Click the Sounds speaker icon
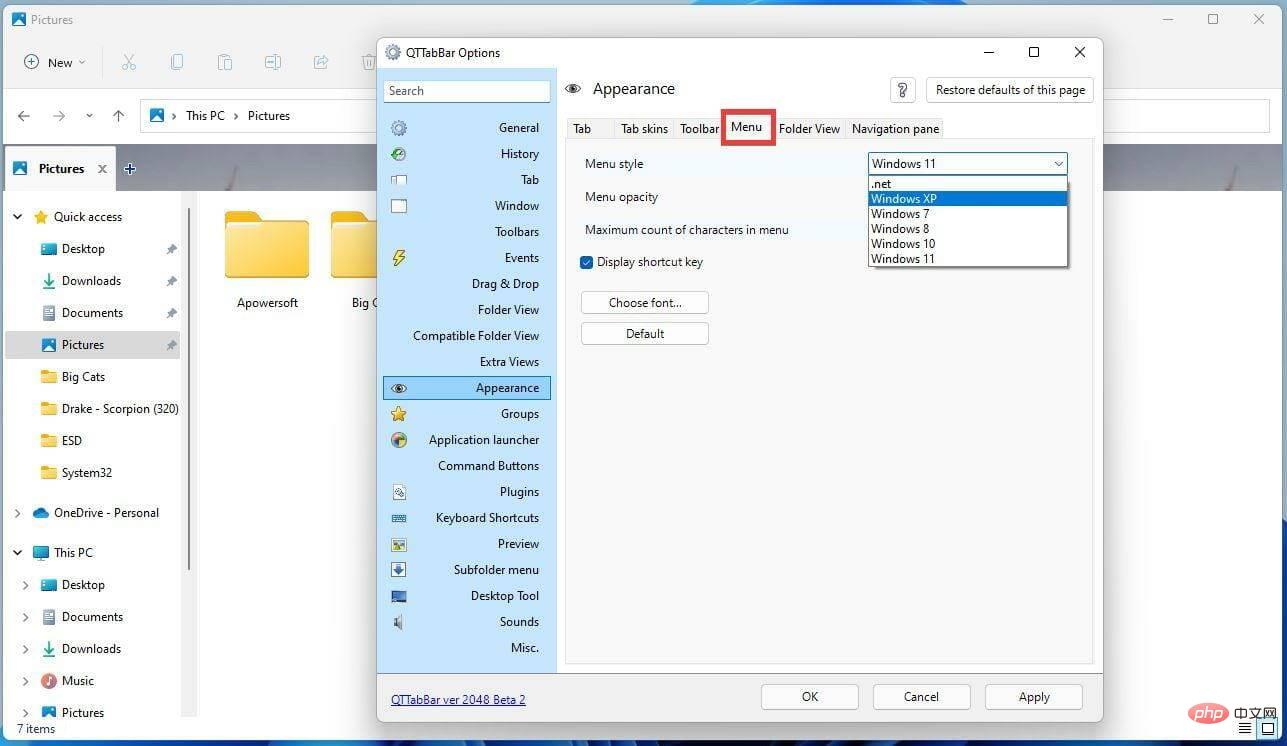Screen dimensions: 1287x746 (x=399, y=622)
